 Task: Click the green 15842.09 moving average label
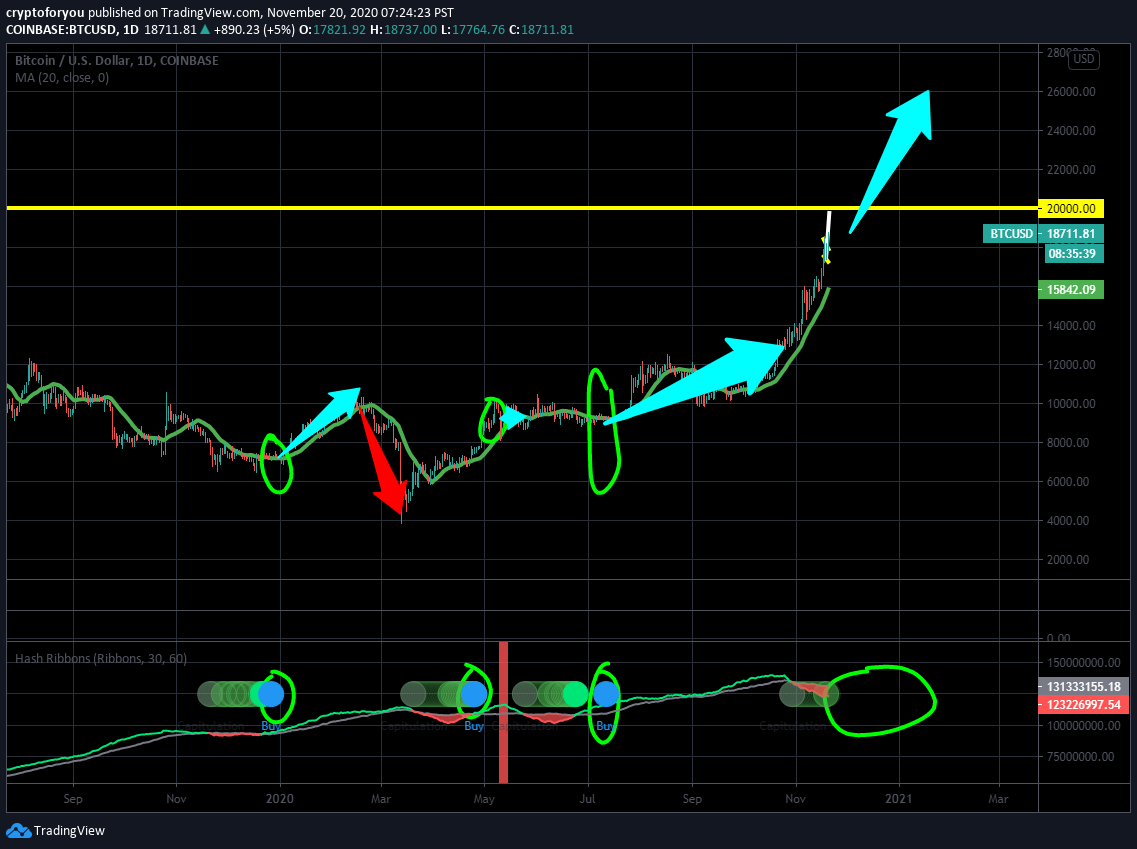(1071, 289)
